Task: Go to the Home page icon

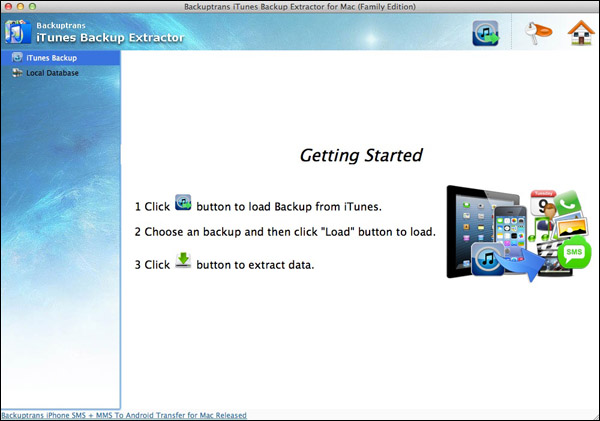Action: [581, 33]
